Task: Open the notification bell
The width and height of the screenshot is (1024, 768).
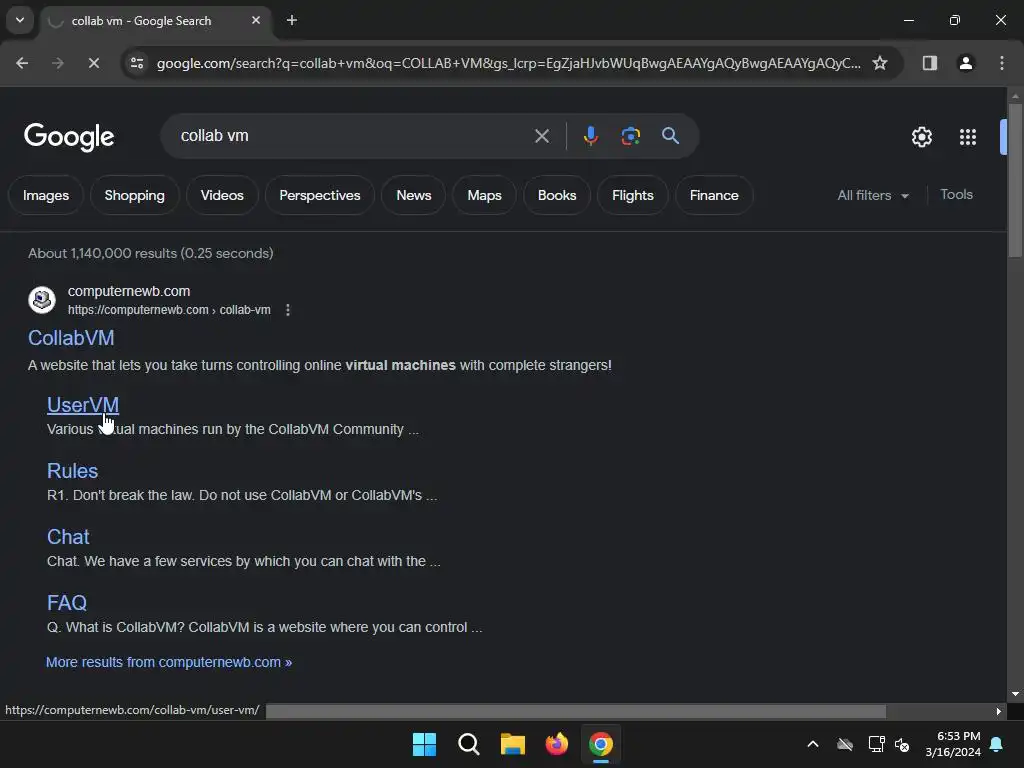Action: [997, 744]
